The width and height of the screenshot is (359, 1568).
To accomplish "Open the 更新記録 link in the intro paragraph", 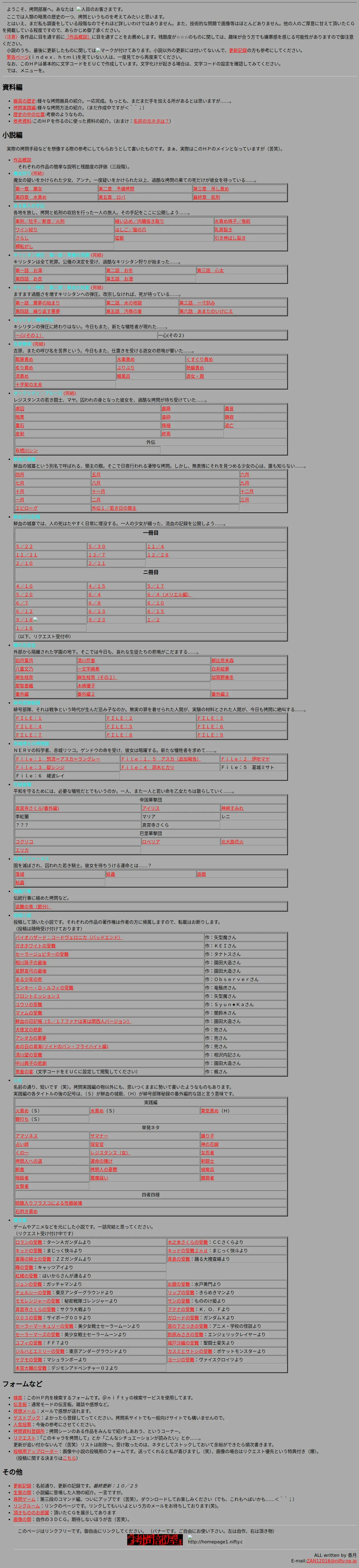I will [x=238, y=51].
